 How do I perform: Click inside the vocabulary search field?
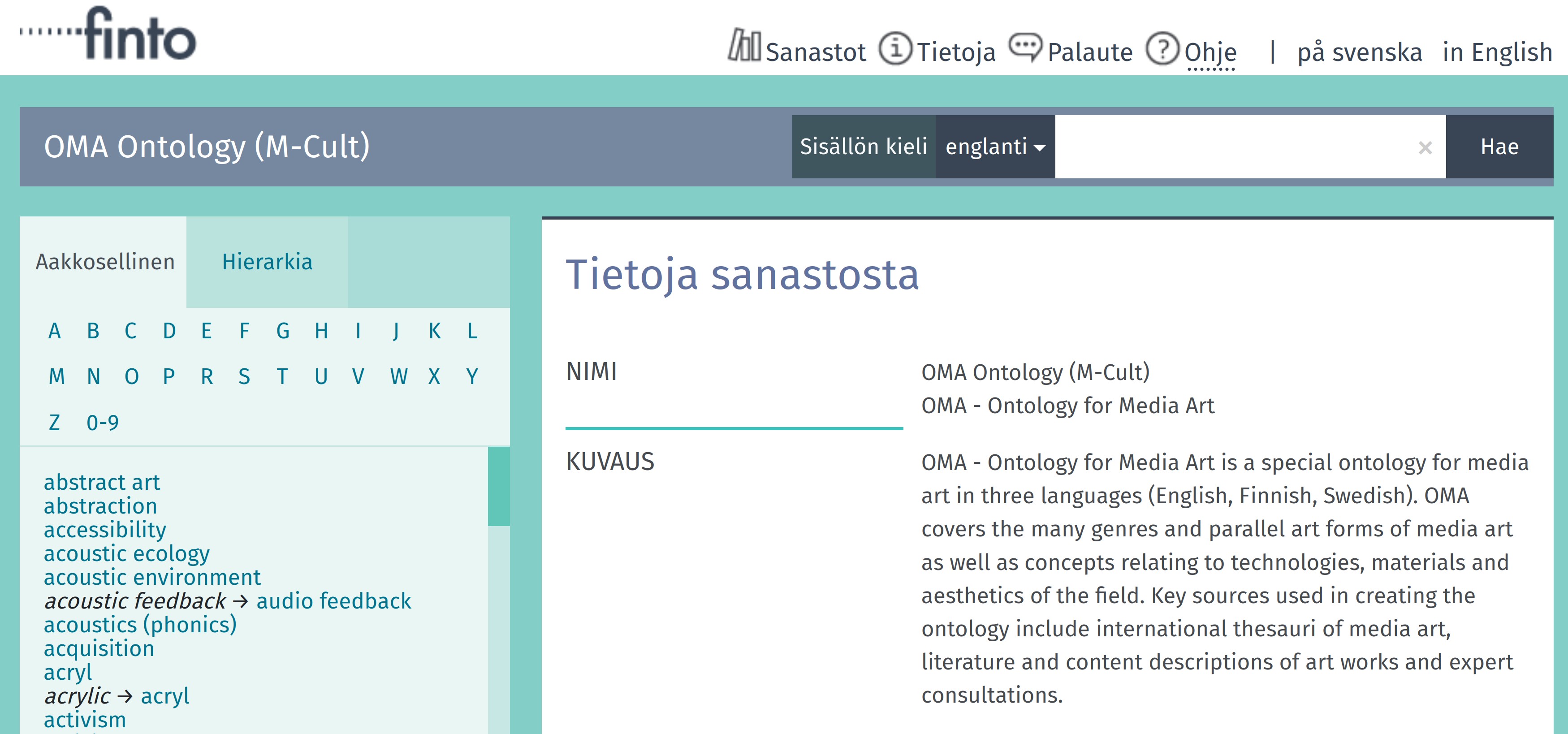[1235, 147]
